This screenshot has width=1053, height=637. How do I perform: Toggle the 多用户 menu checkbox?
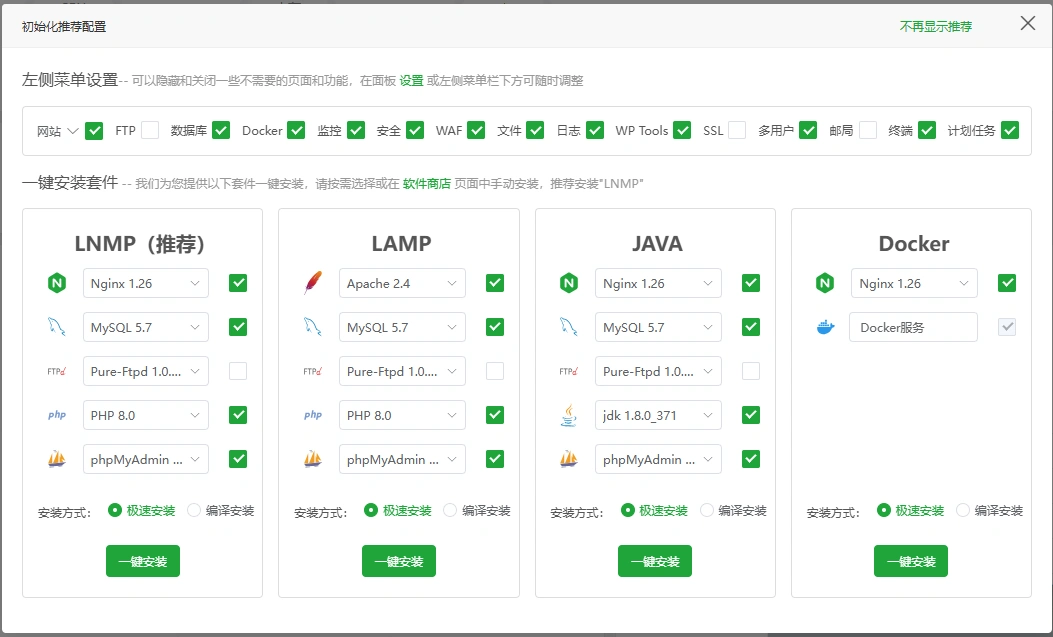pyautogui.click(x=808, y=130)
